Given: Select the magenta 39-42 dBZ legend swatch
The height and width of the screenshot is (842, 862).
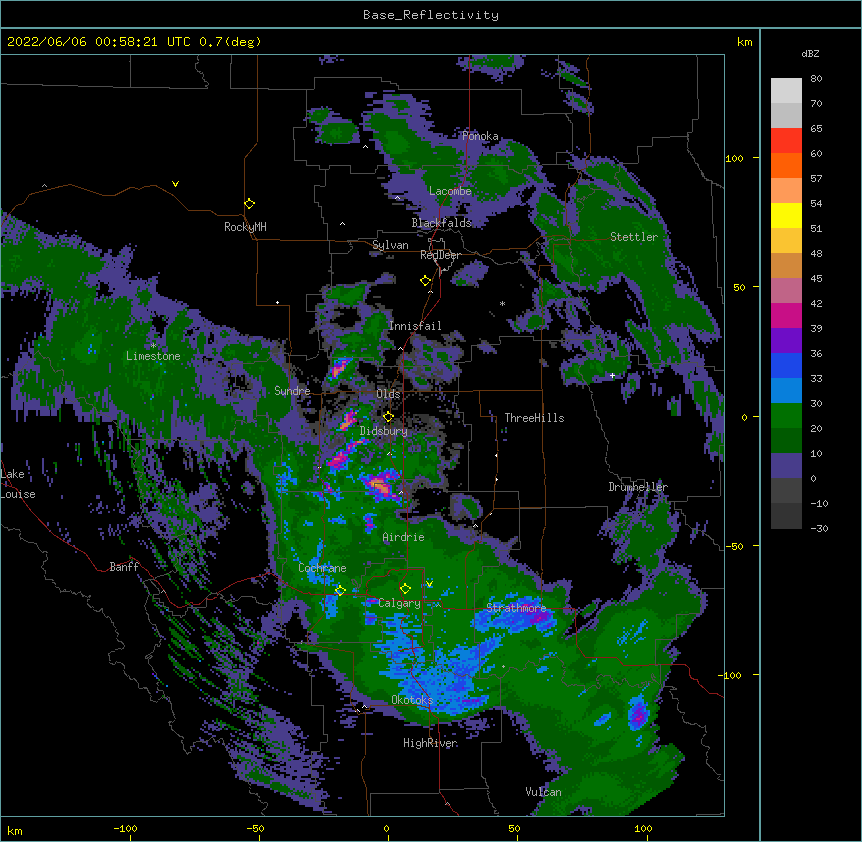Looking at the screenshot, I should pos(786,315).
